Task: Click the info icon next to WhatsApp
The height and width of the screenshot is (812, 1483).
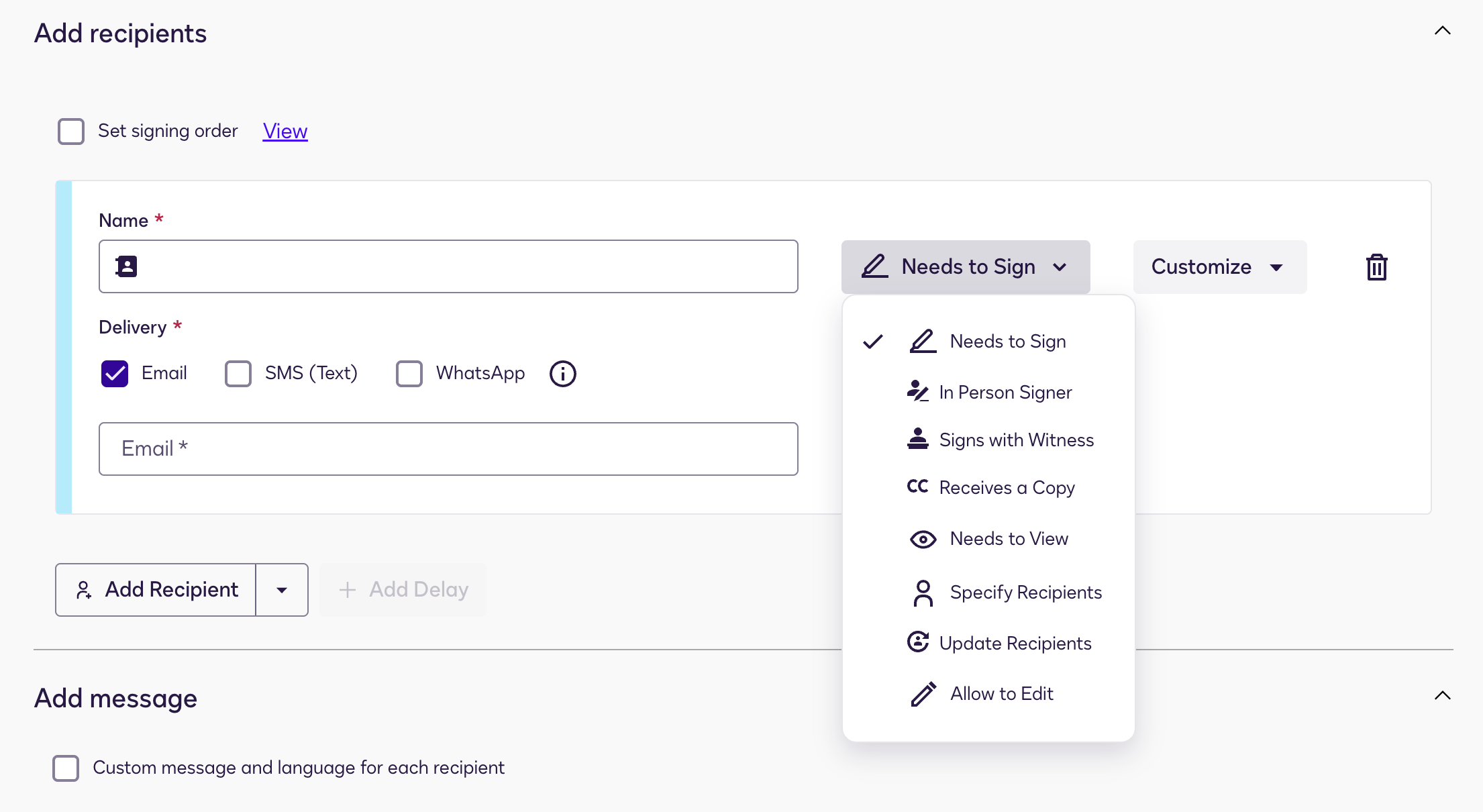Action: 562,374
